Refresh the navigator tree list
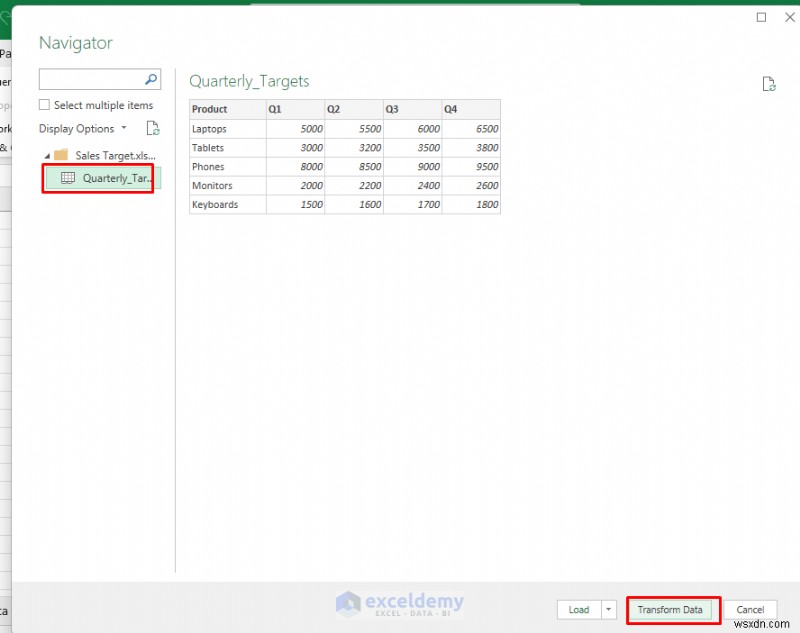800x633 pixels. (153, 128)
